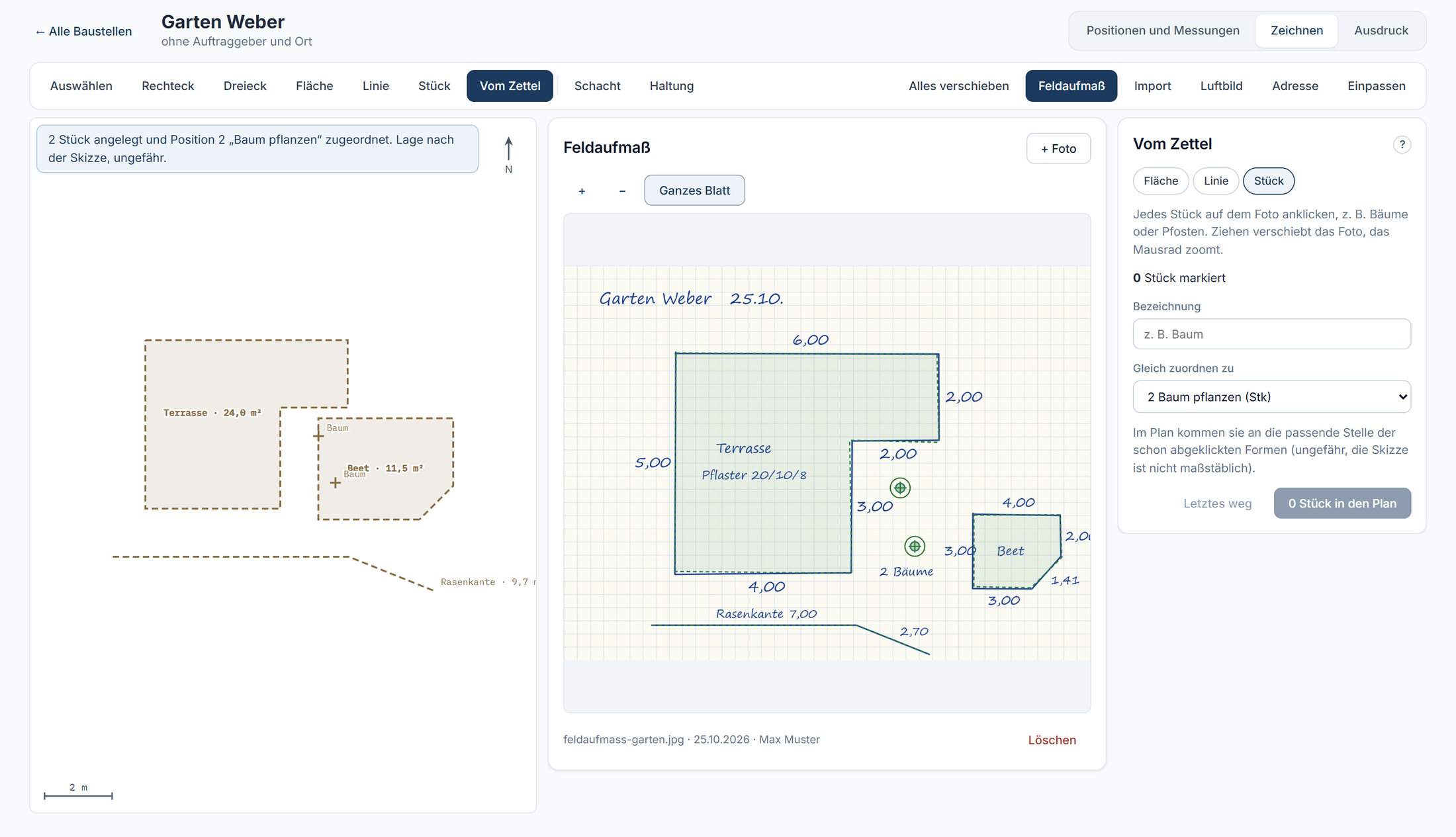The image size is (1456, 837).
Task: Pick the Fläche drawing tool in toolbar
Action: coord(314,86)
